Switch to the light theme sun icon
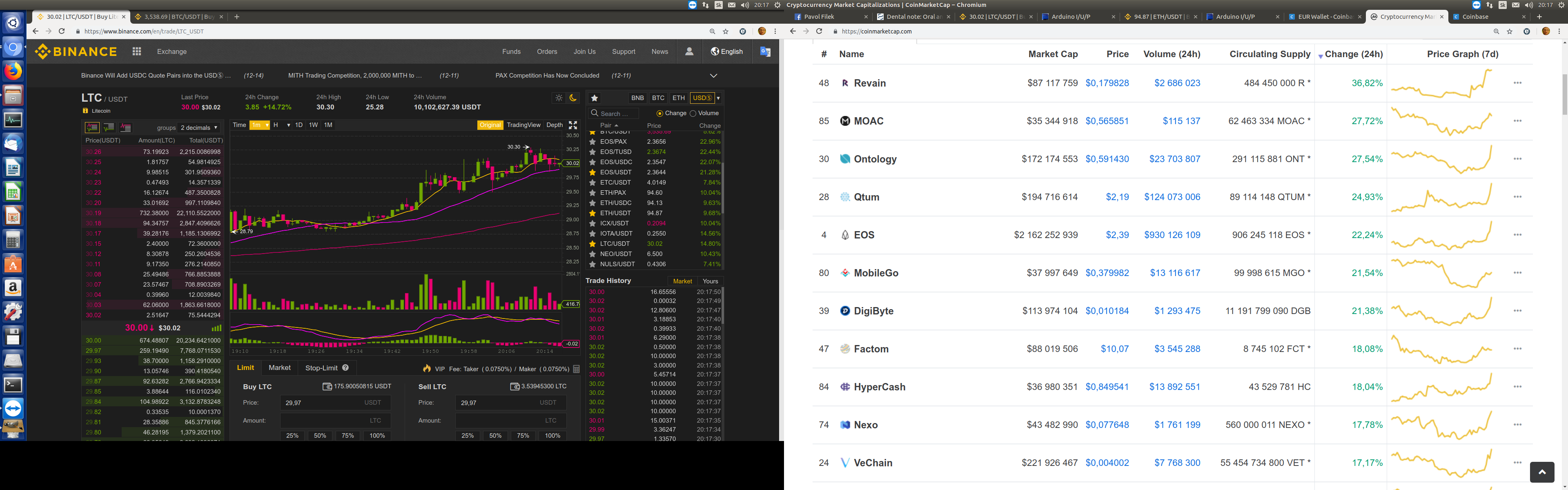 coord(559,98)
